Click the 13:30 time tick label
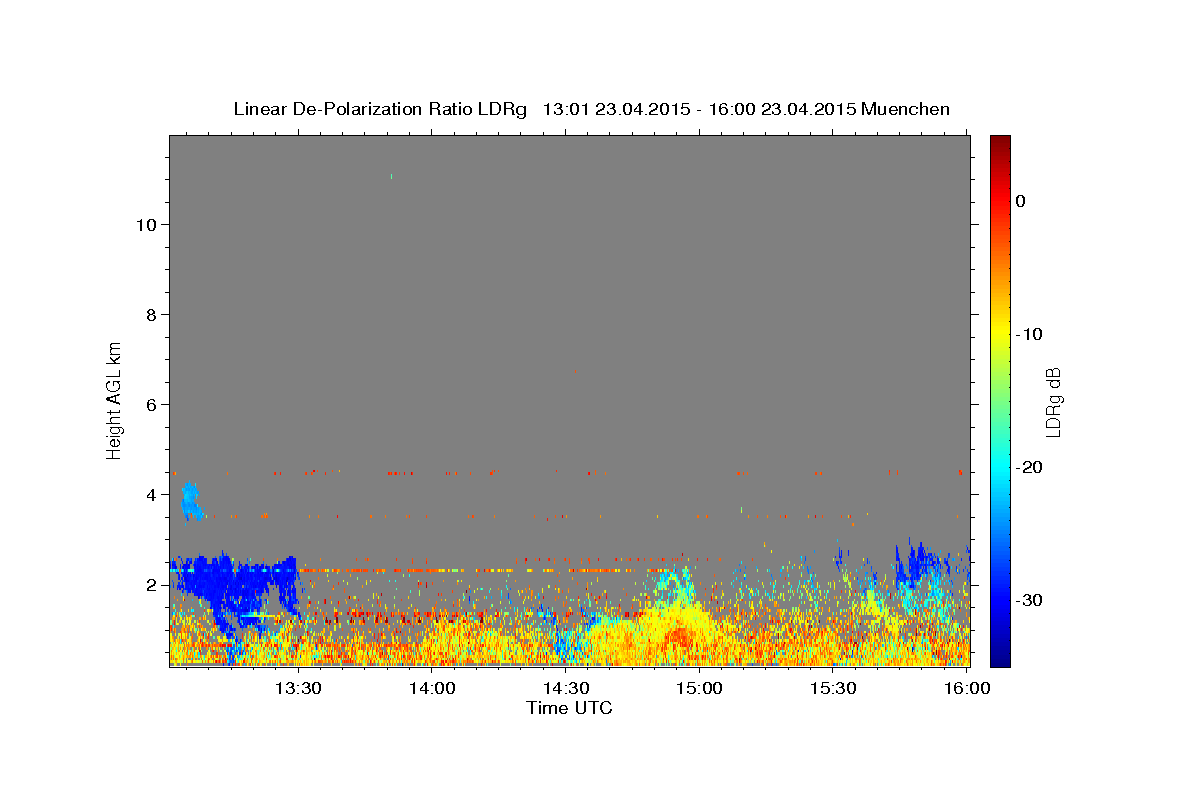Viewport: 1200px width, 800px height. 298,688
